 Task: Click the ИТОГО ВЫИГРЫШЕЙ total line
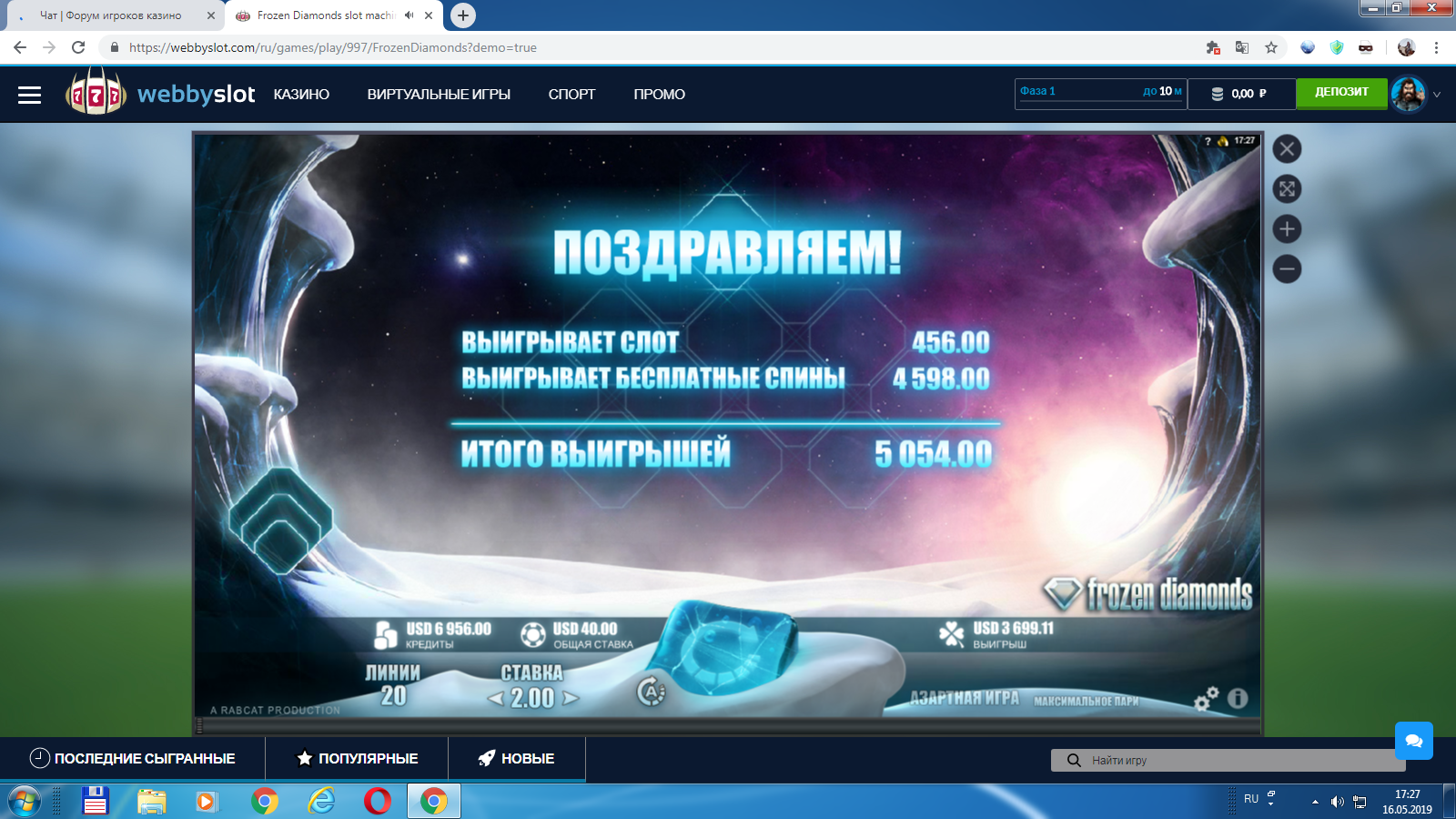726,453
